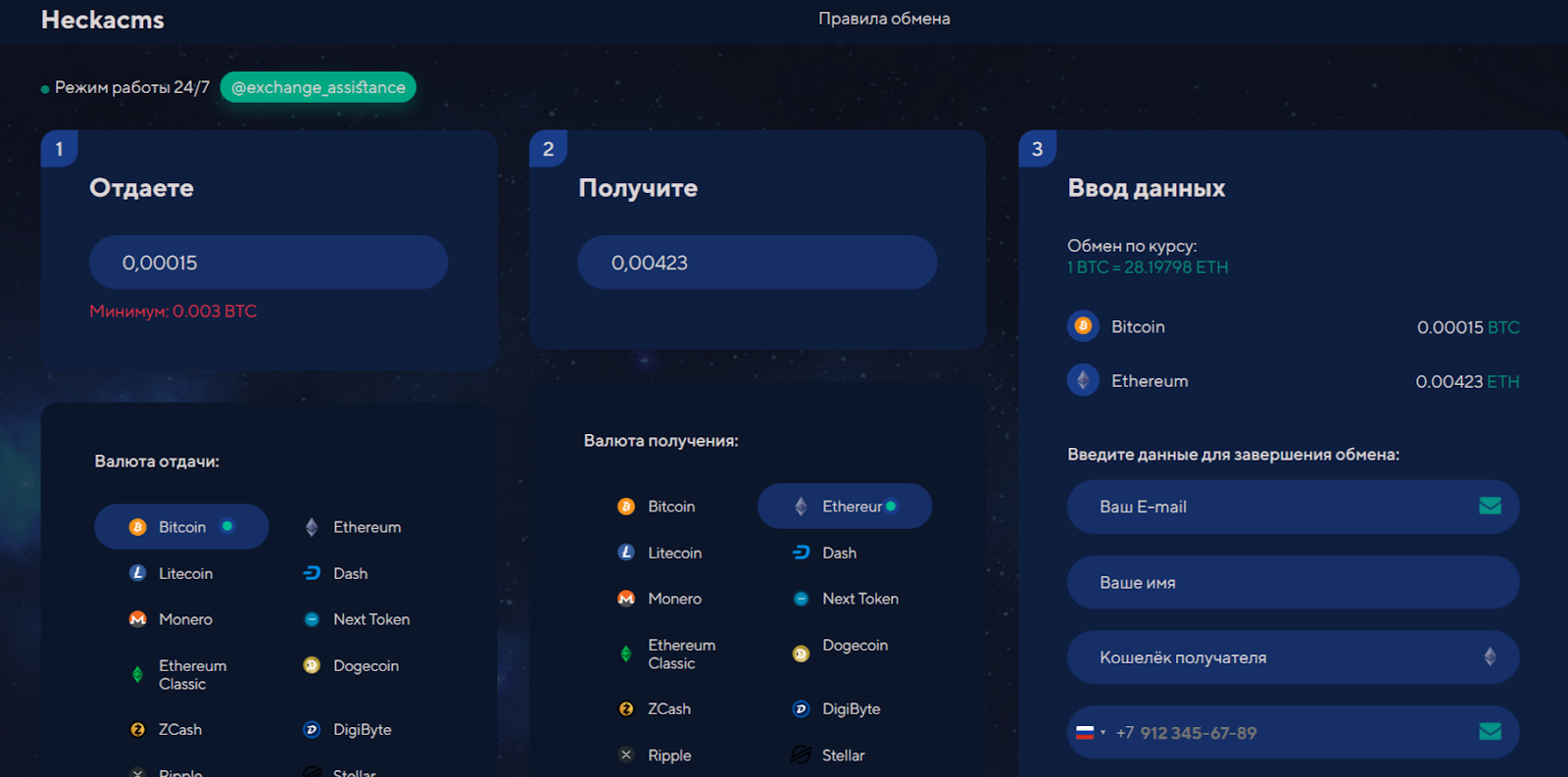Viewport: 1568px width, 777px height.
Task: Click the Next Token icon in the give-currency list
Action: pyautogui.click(x=312, y=619)
